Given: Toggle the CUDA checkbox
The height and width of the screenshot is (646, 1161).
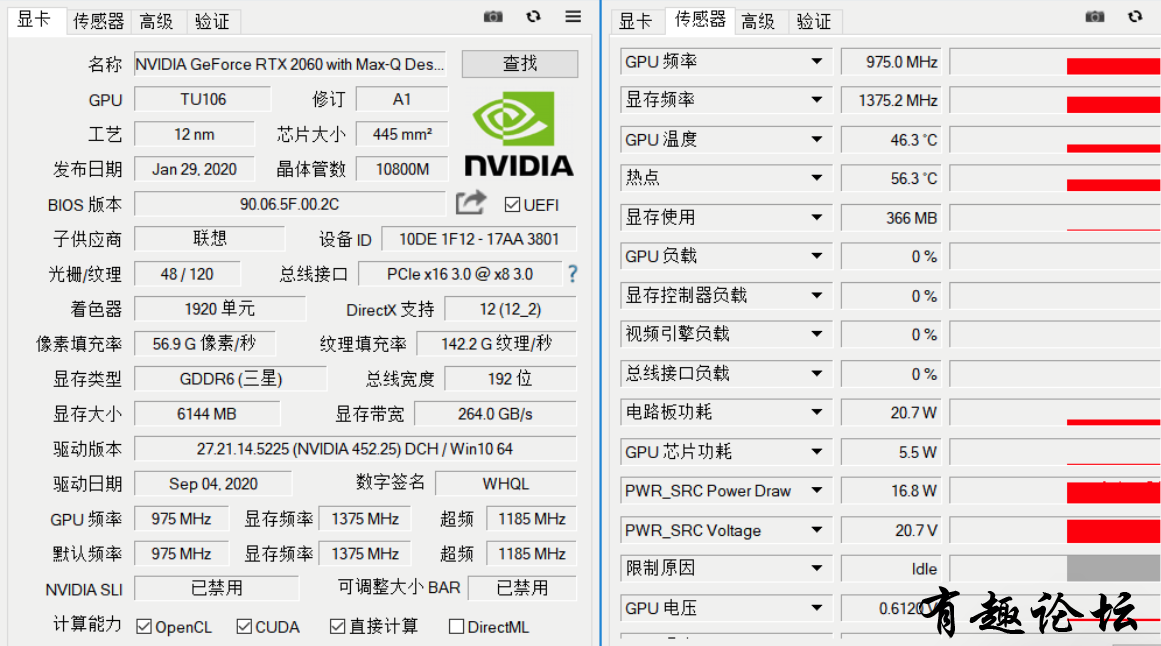Looking at the screenshot, I should click(x=244, y=627).
